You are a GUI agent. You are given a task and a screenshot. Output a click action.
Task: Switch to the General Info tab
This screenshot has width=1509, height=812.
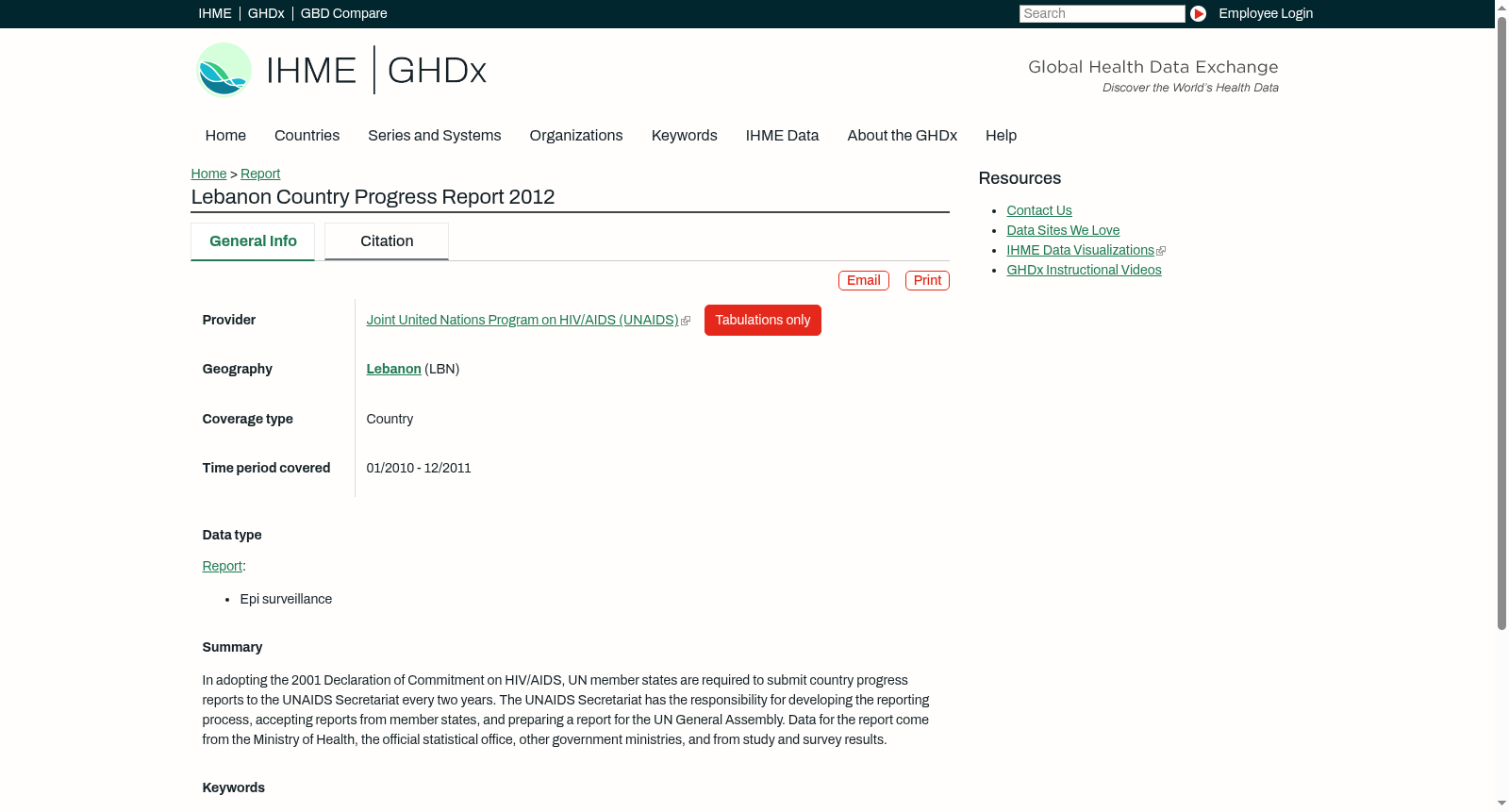253,241
